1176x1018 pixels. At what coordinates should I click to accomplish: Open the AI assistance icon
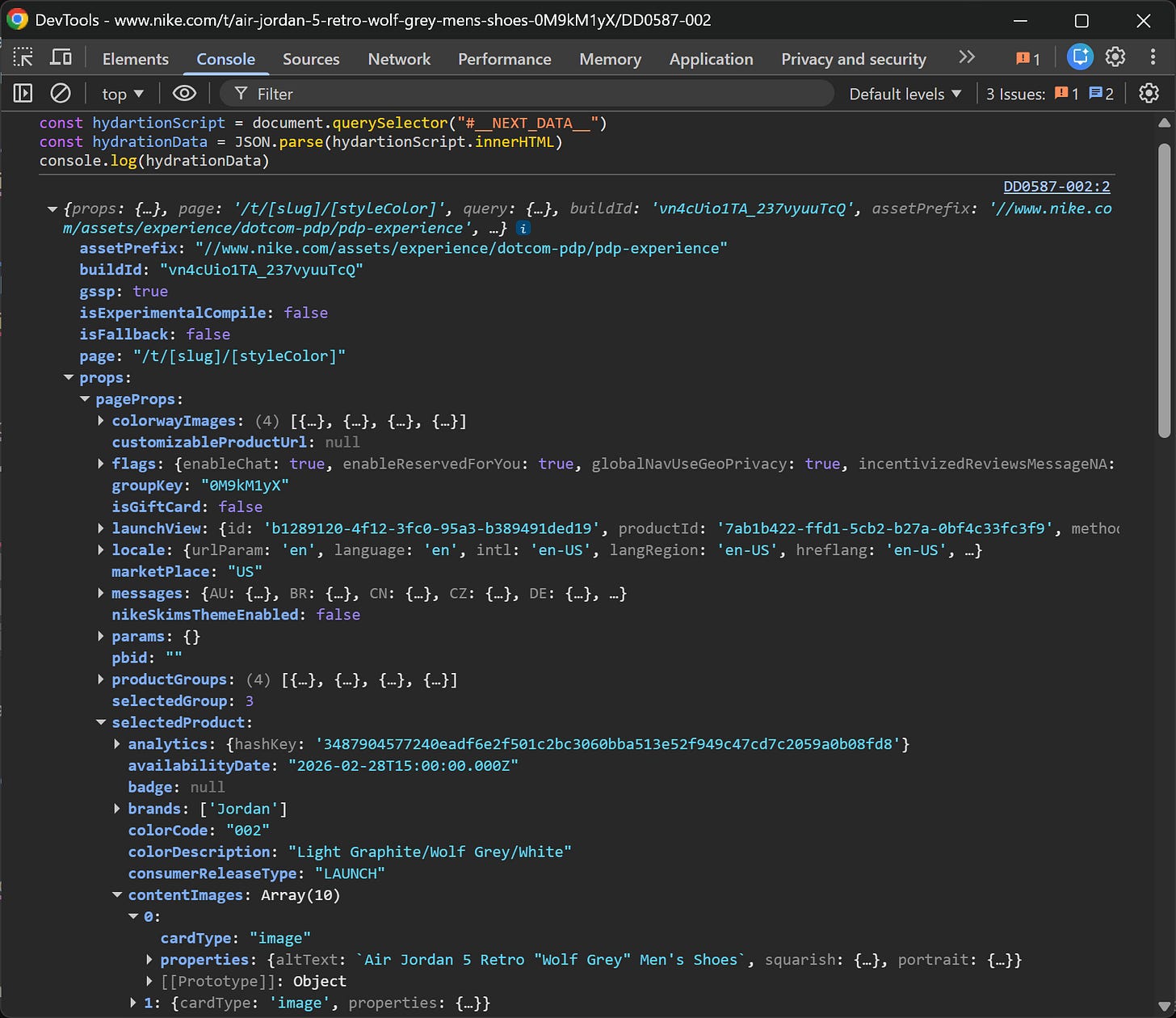click(x=1080, y=57)
